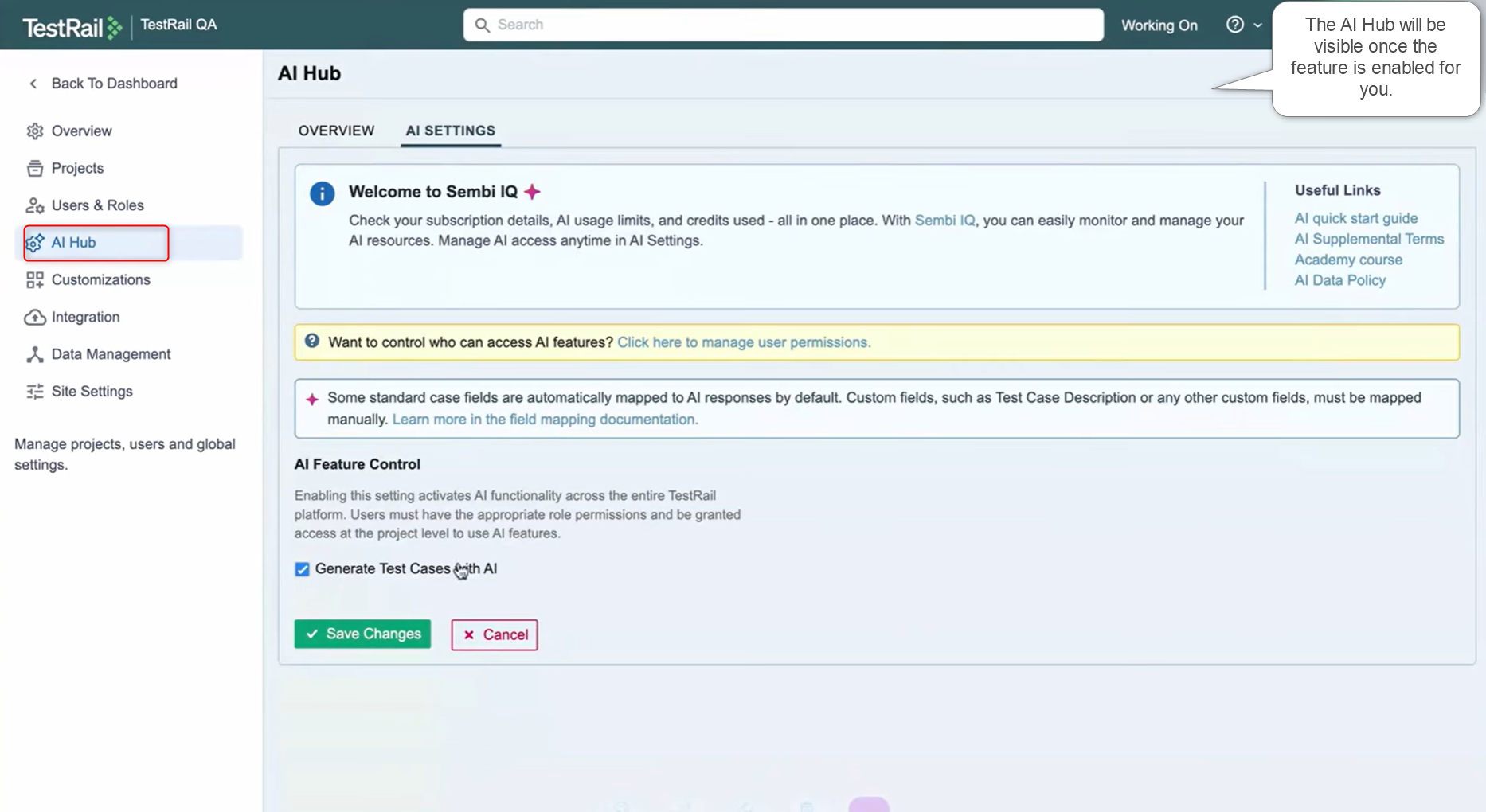Switch to the OVERVIEW tab
Image resolution: width=1486 pixels, height=812 pixels.
(x=336, y=131)
